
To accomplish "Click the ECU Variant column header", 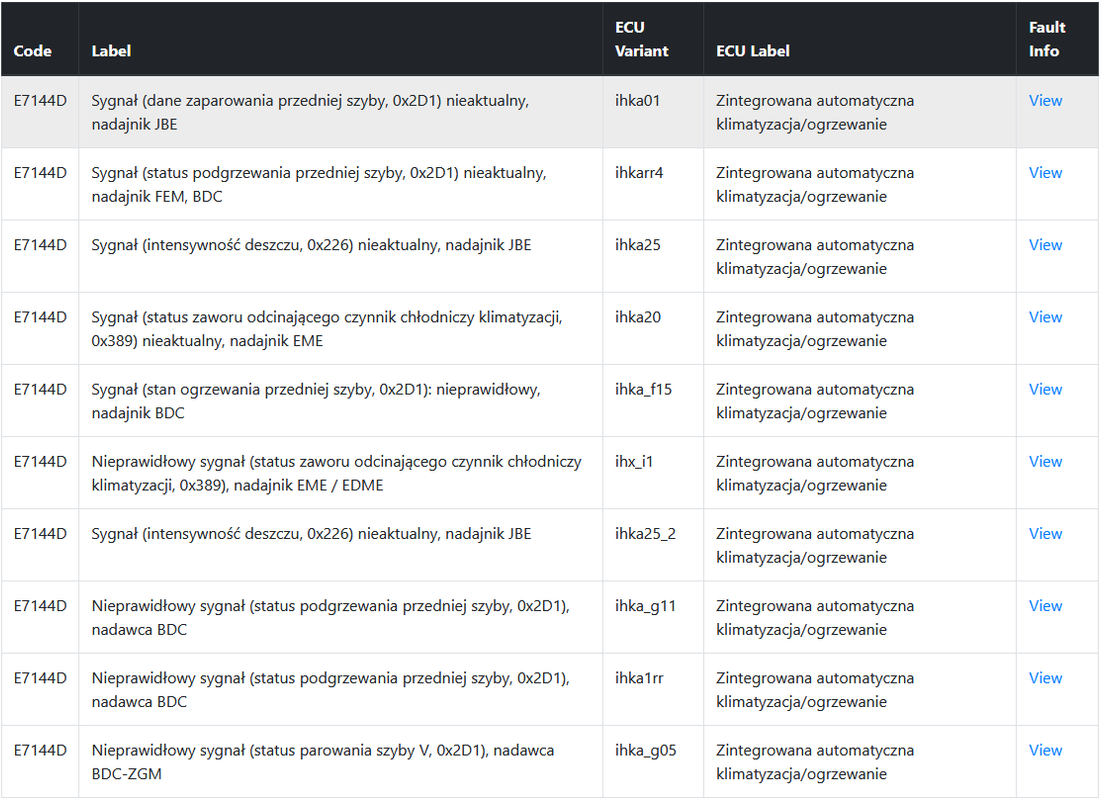I will point(641,39).
